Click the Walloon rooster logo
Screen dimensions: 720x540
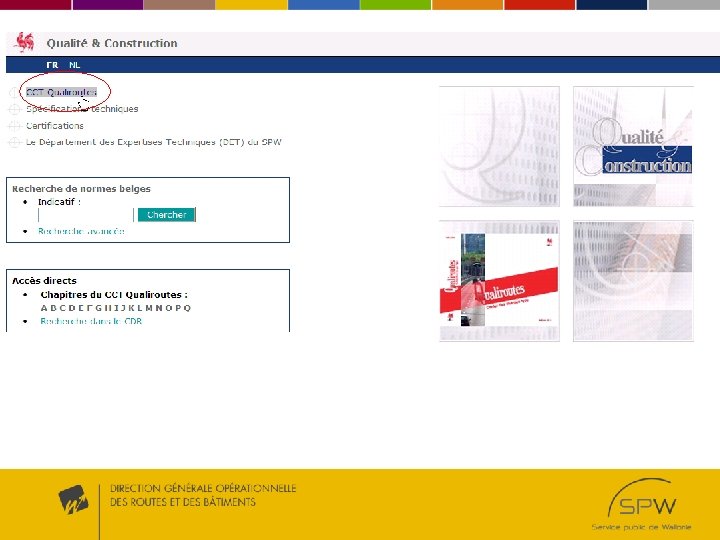pyautogui.click(x=24, y=42)
